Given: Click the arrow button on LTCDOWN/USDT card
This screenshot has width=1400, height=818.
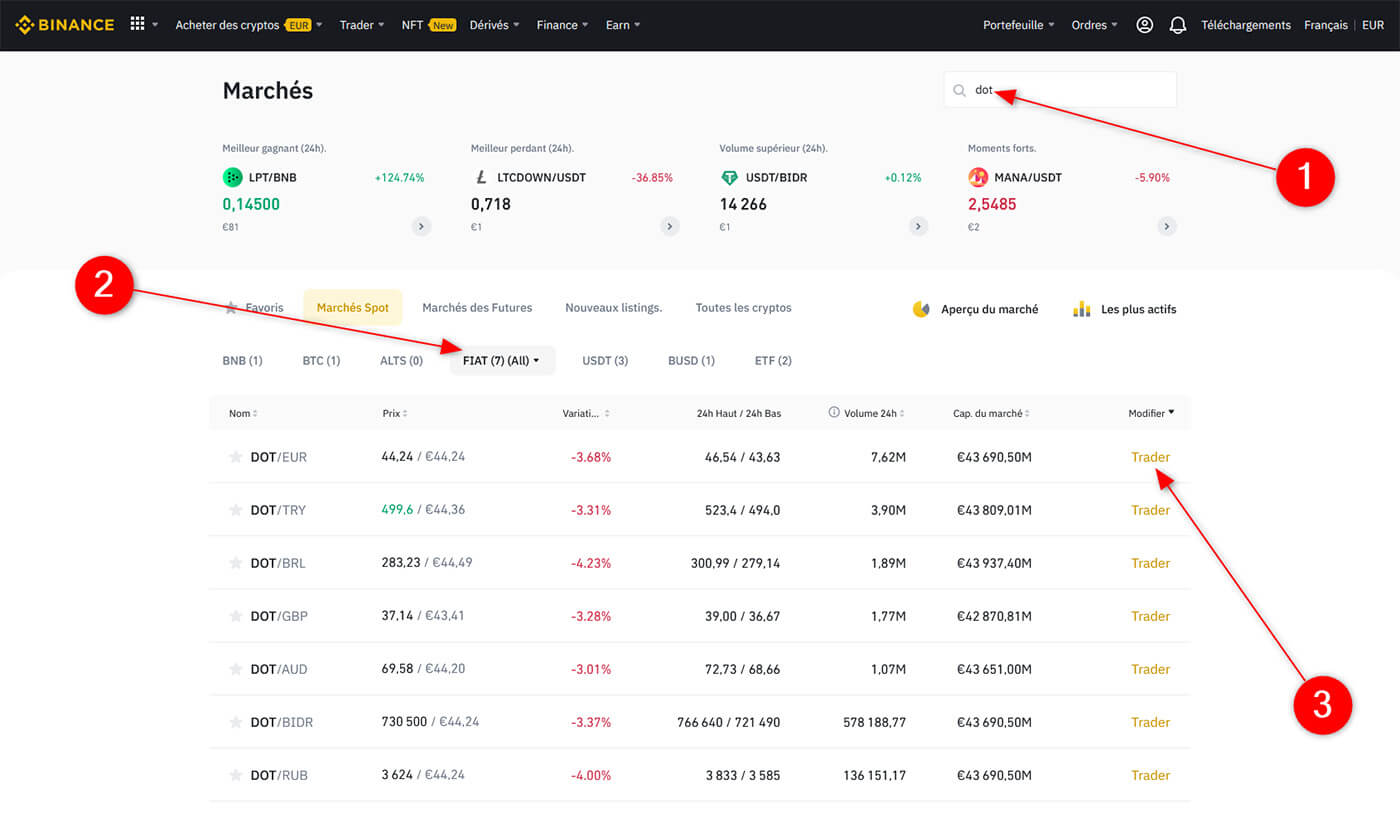Looking at the screenshot, I should 670,226.
